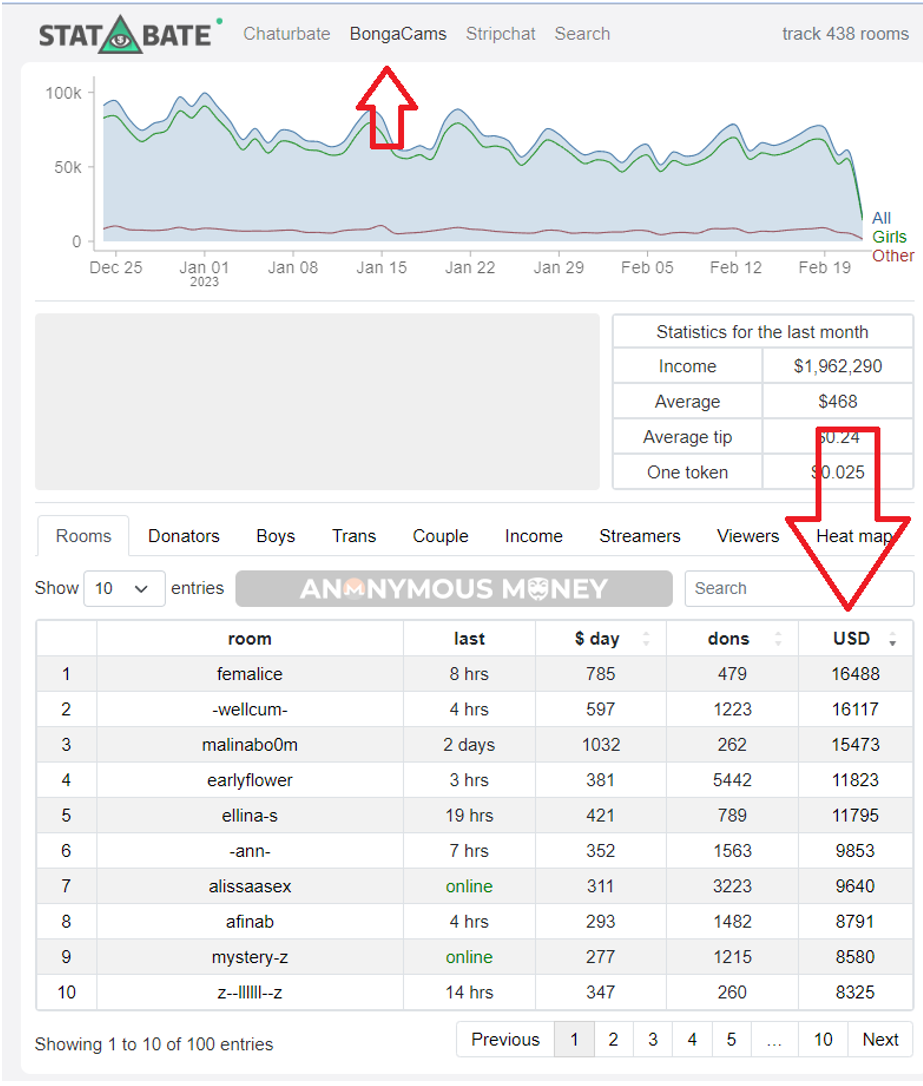Switch to the Trans tab
923x1086 pixels.
[x=354, y=536]
